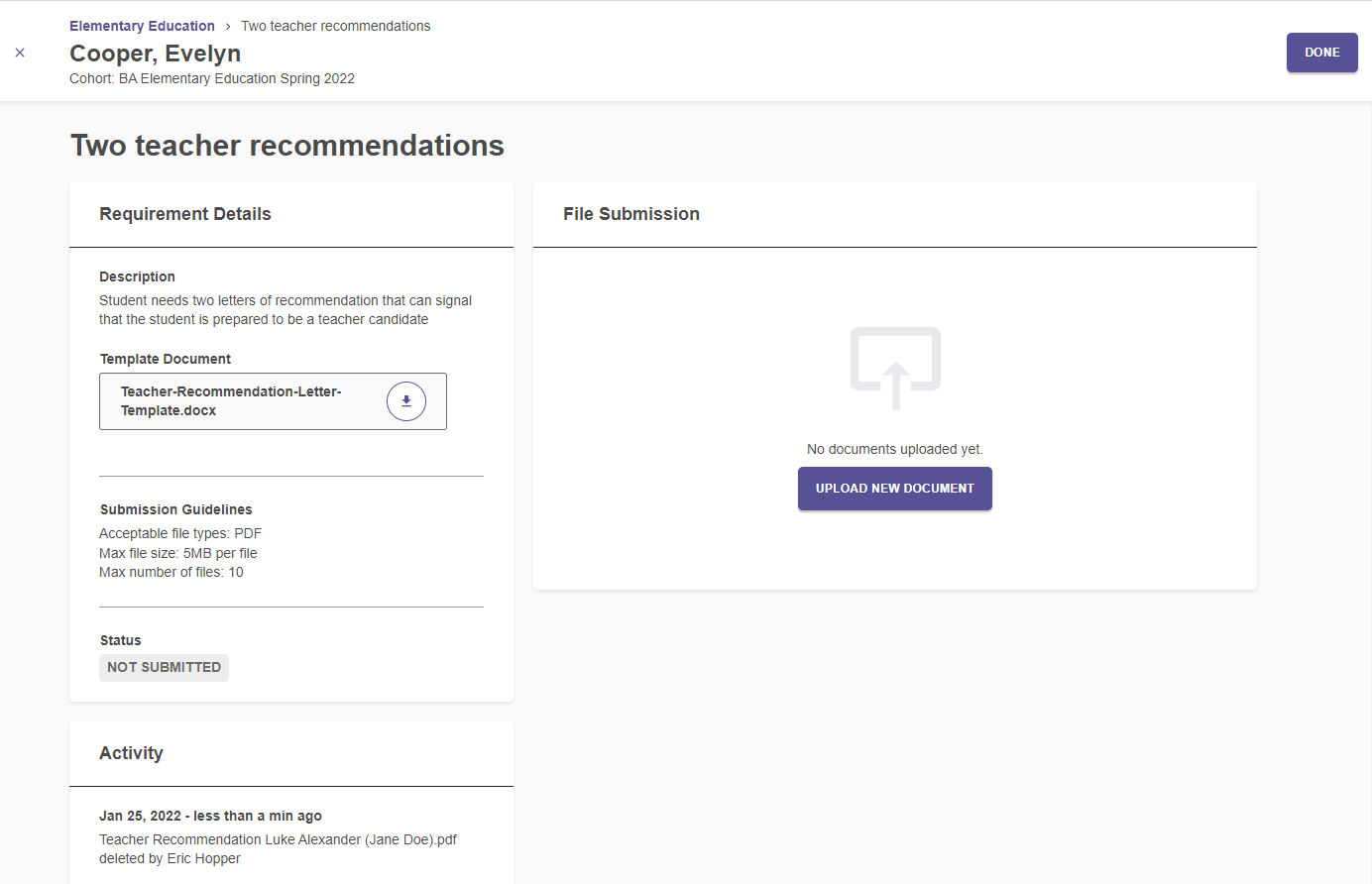
Task: Click the upload placeholder icon
Action: pos(895,368)
